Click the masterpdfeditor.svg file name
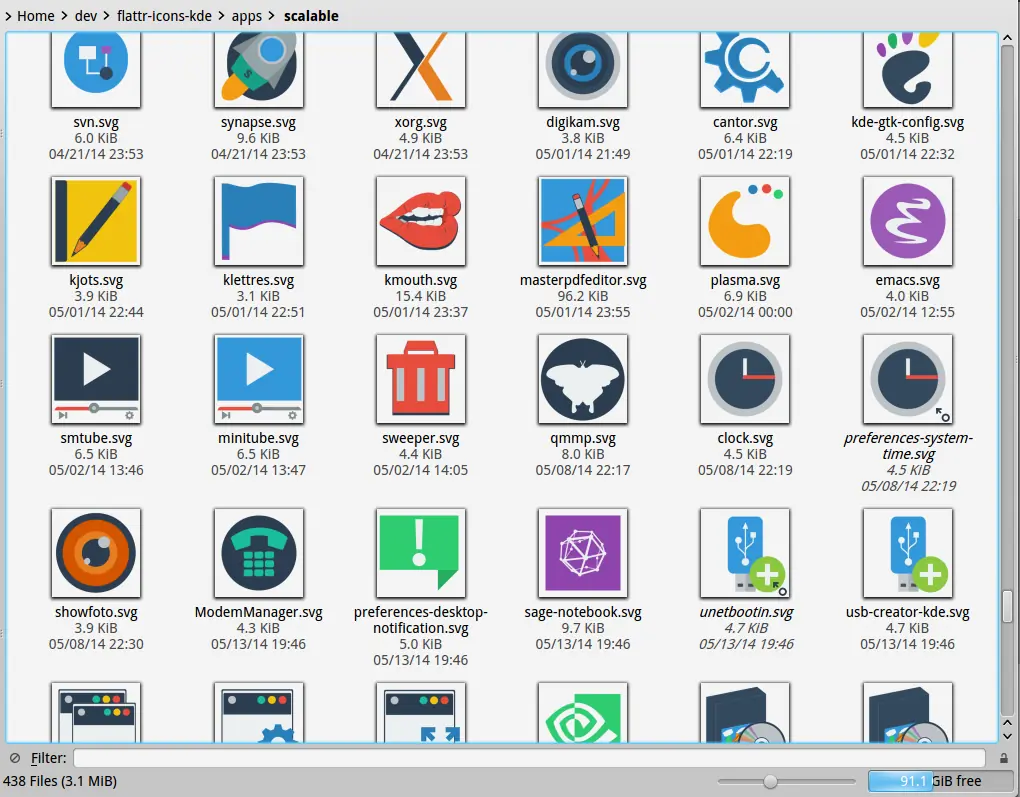Screen dimensions: 1020x797 [583, 280]
